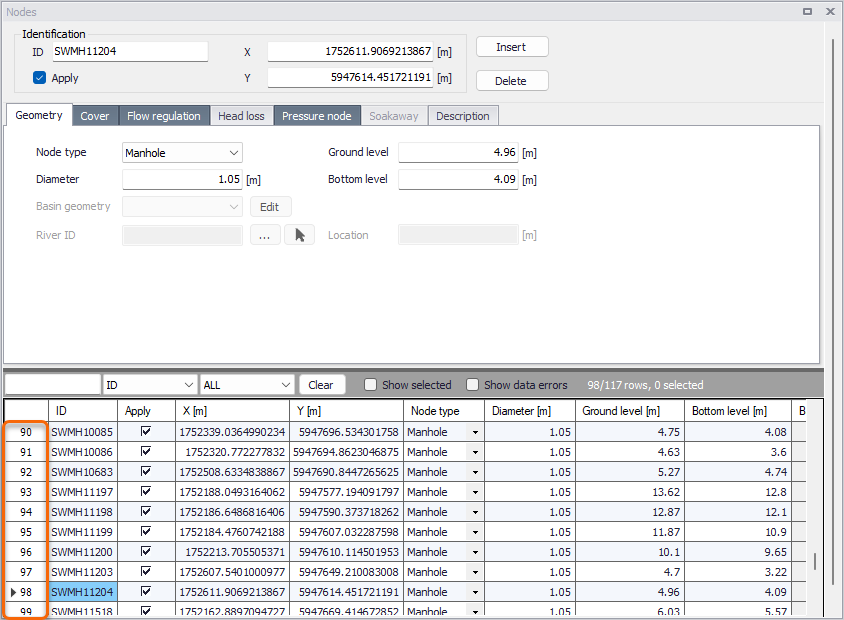
Task: Toggle the Apply checkbox under Identification
Action: click(39, 78)
